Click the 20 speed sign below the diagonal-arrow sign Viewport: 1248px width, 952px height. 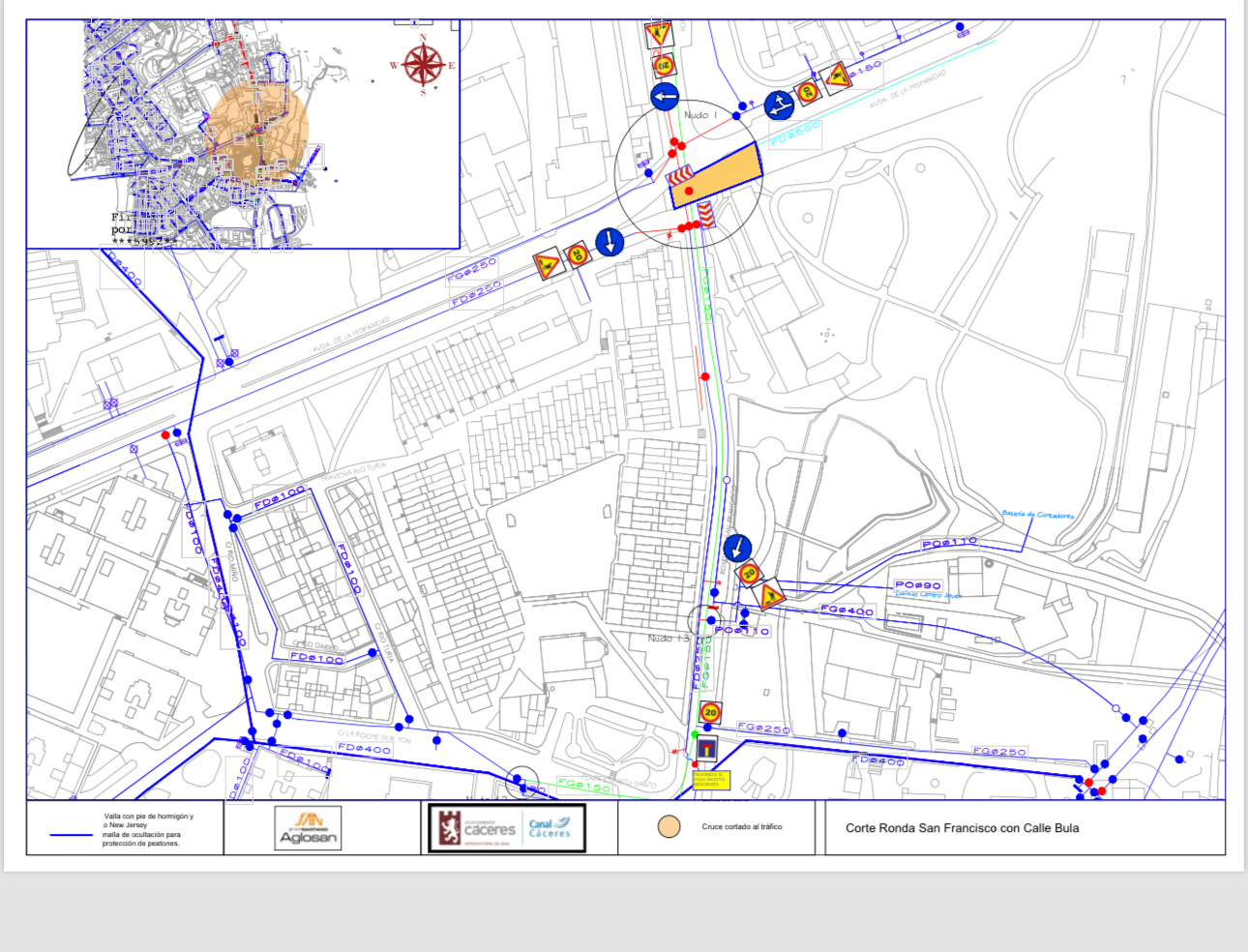[x=750, y=574]
